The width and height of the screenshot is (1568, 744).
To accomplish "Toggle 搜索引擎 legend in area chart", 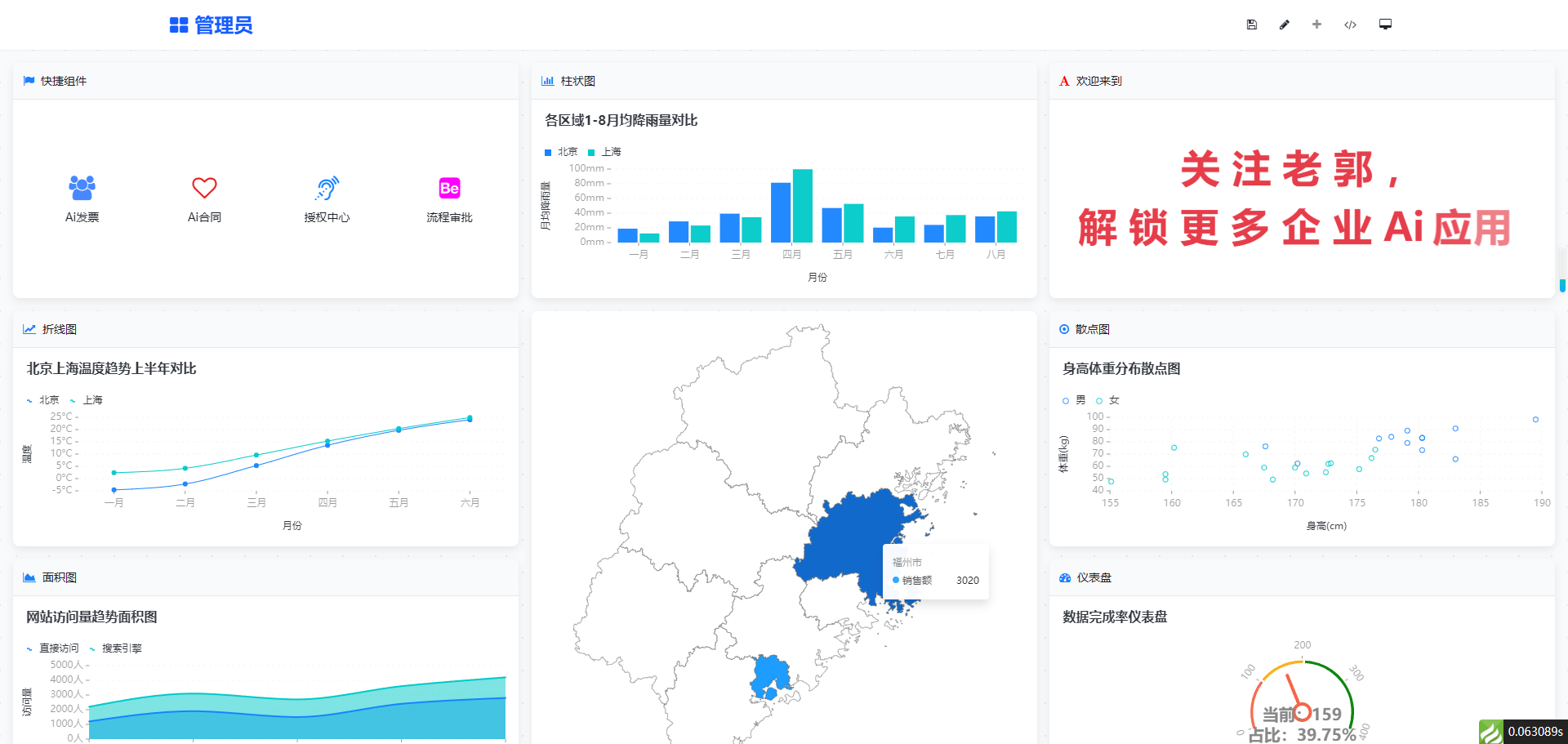I will click(115, 648).
